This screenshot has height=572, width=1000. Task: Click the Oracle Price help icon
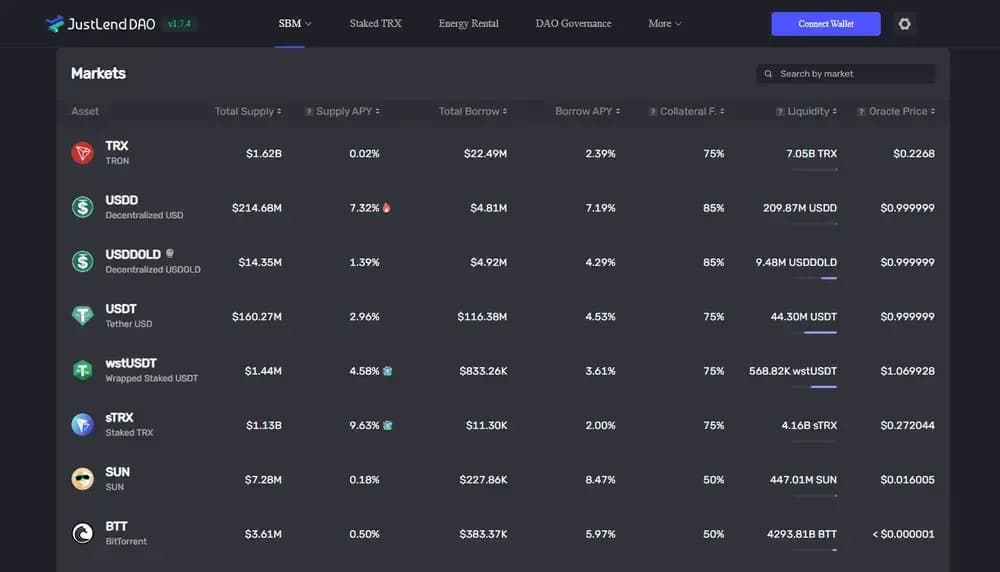click(x=862, y=112)
